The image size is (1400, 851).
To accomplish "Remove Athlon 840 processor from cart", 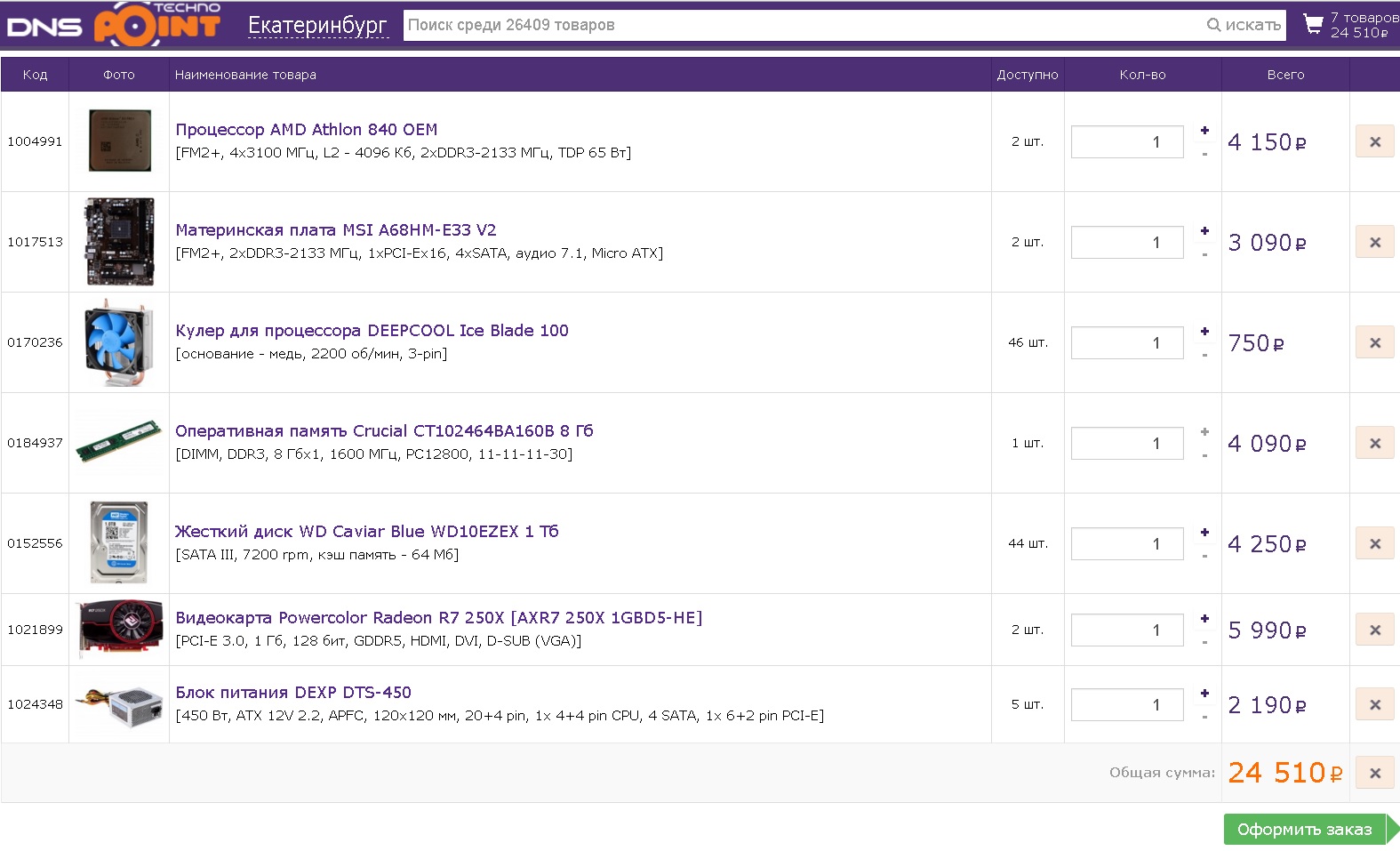I will coord(1375,141).
